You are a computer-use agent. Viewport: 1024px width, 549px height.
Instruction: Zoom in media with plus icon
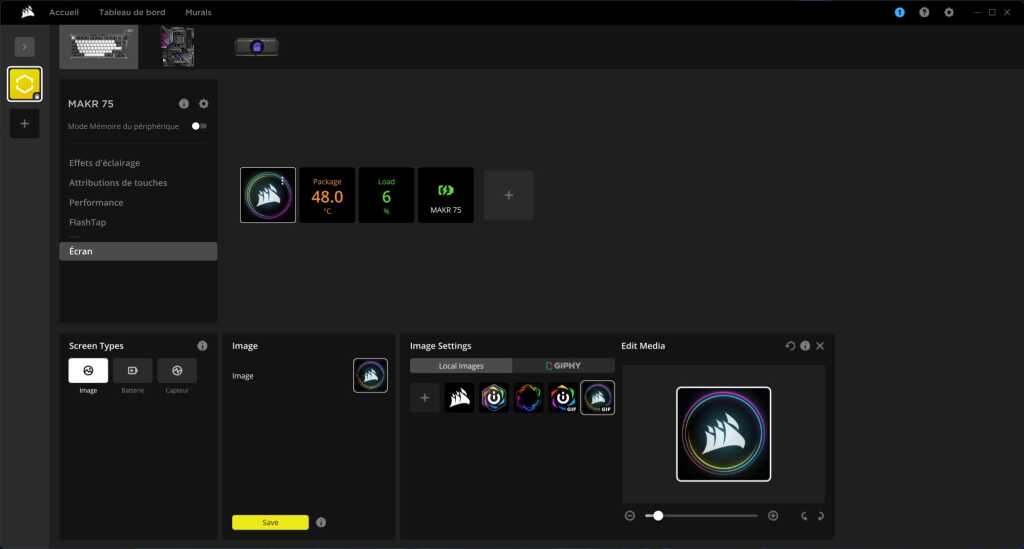click(x=773, y=516)
